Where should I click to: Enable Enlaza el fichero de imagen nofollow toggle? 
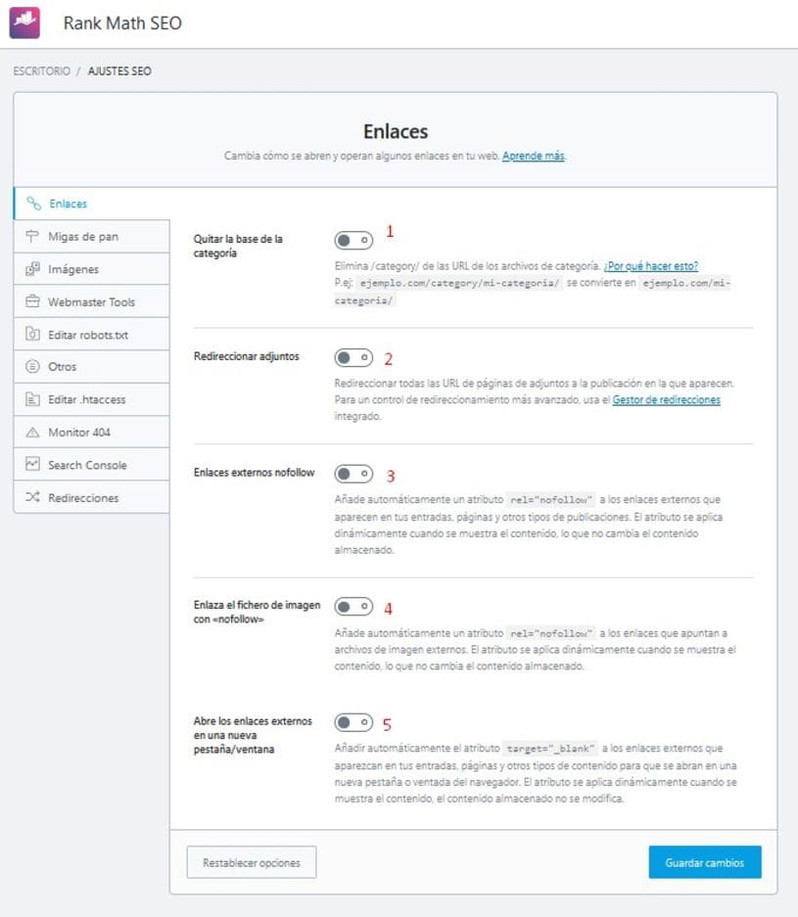point(354,607)
